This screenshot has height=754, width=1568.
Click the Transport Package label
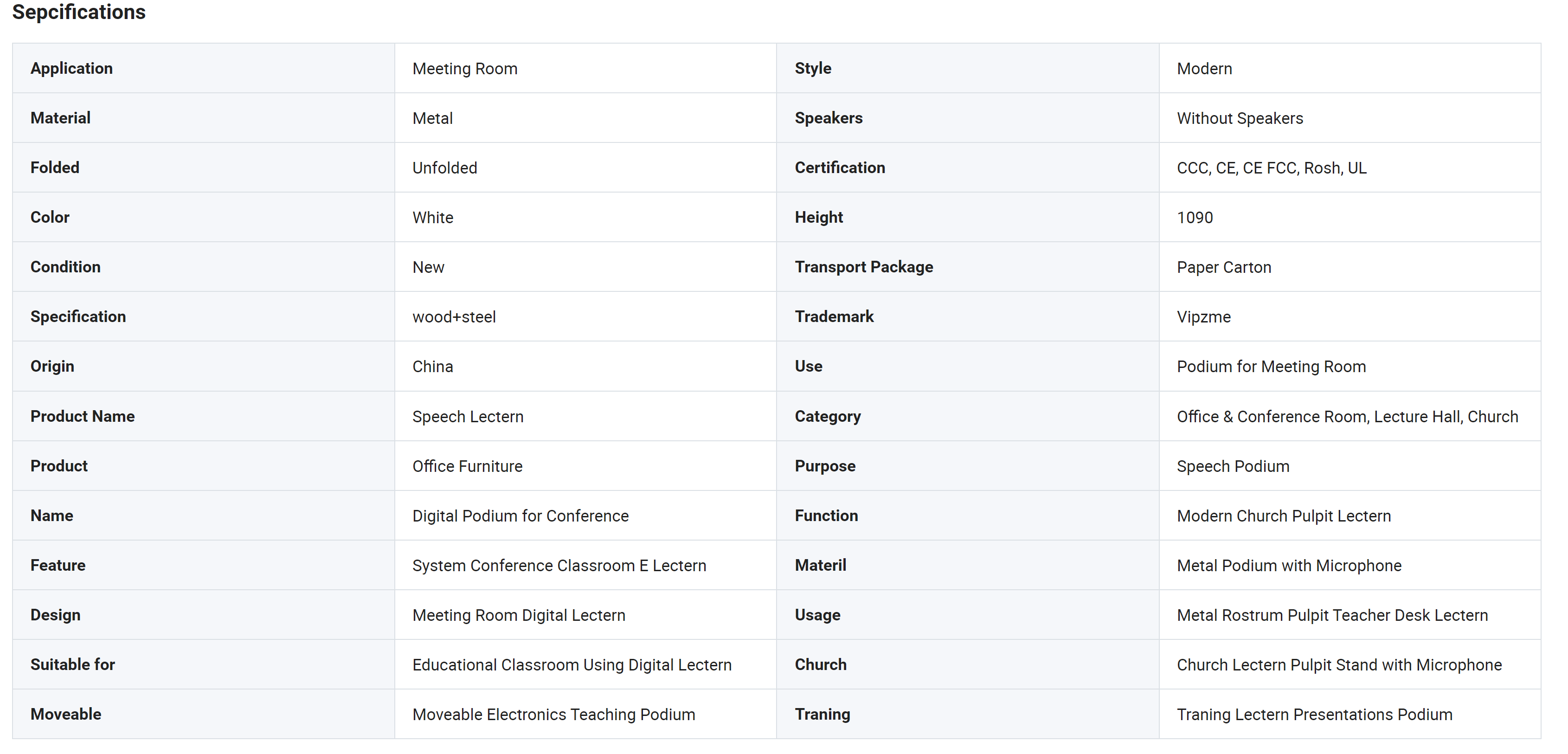point(864,267)
